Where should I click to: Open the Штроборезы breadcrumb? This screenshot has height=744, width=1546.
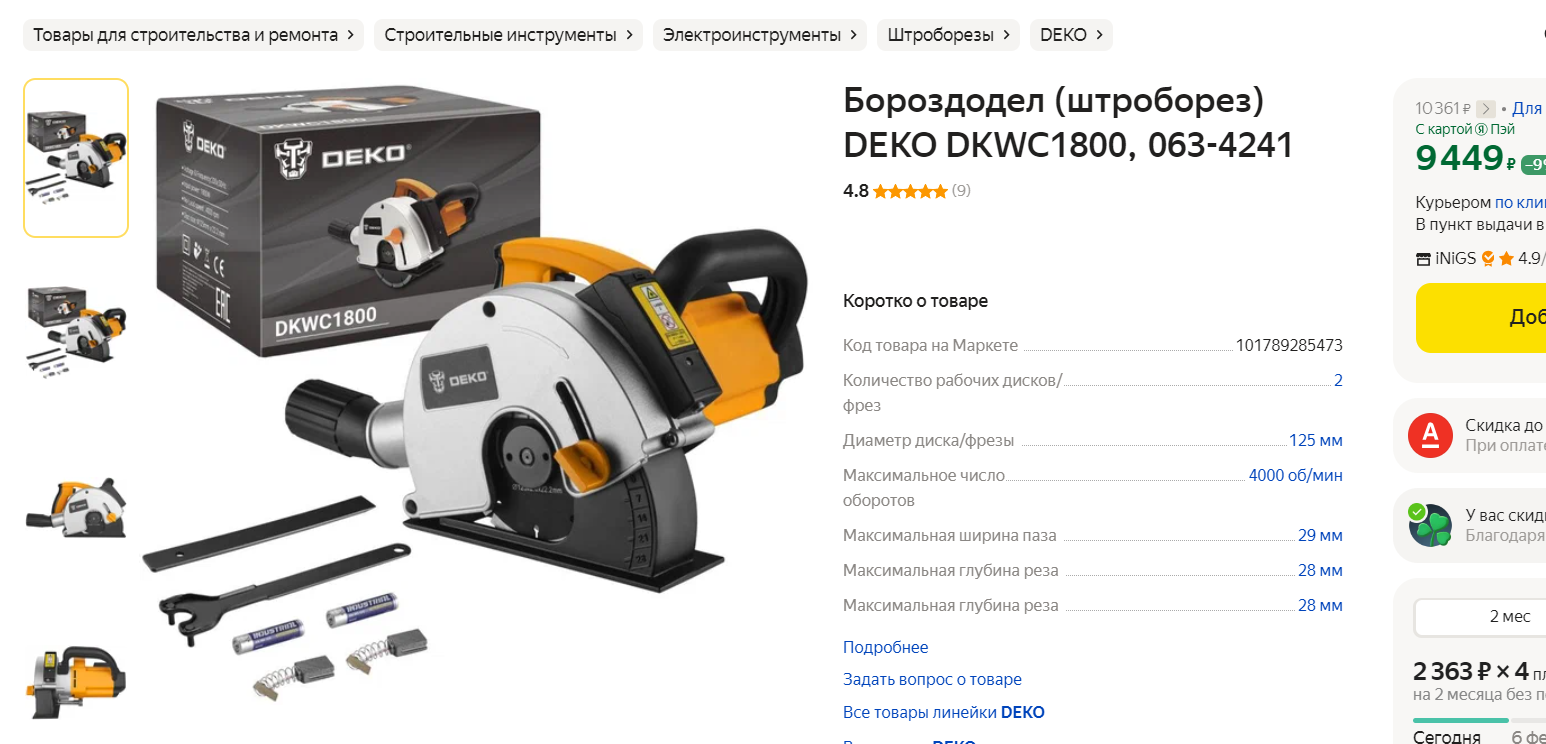coord(949,35)
